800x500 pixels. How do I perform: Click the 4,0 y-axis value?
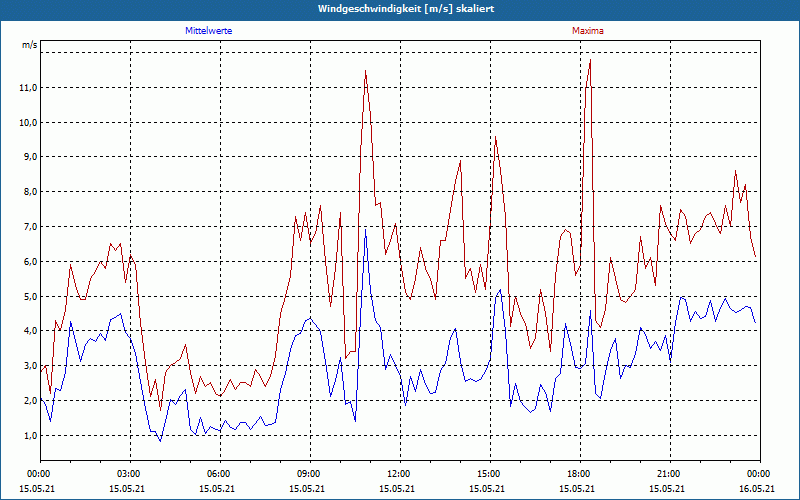coord(31,331)
